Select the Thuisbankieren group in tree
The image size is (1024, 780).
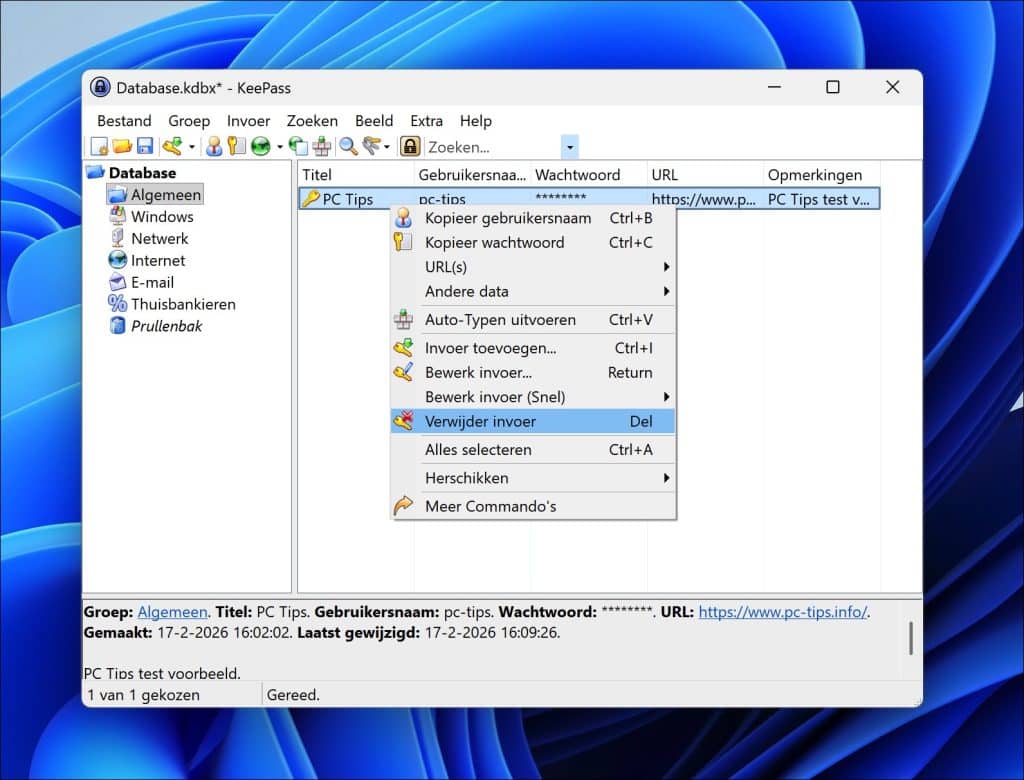pyautogui.click(x=183, y=304)
